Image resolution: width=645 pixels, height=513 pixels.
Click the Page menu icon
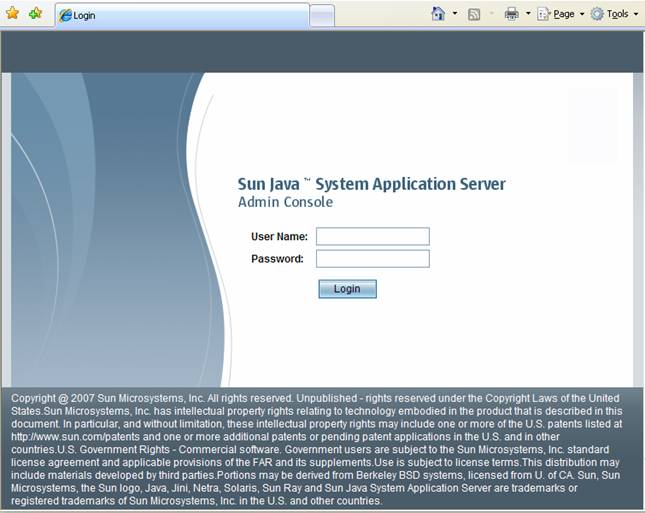tap(544, 14)
